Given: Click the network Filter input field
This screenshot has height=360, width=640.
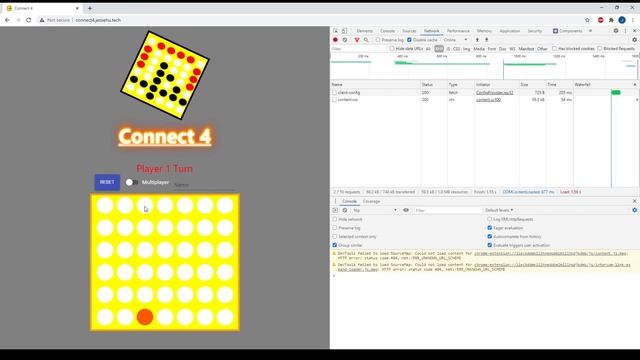Looking at the screenshot, I should 358,49.
